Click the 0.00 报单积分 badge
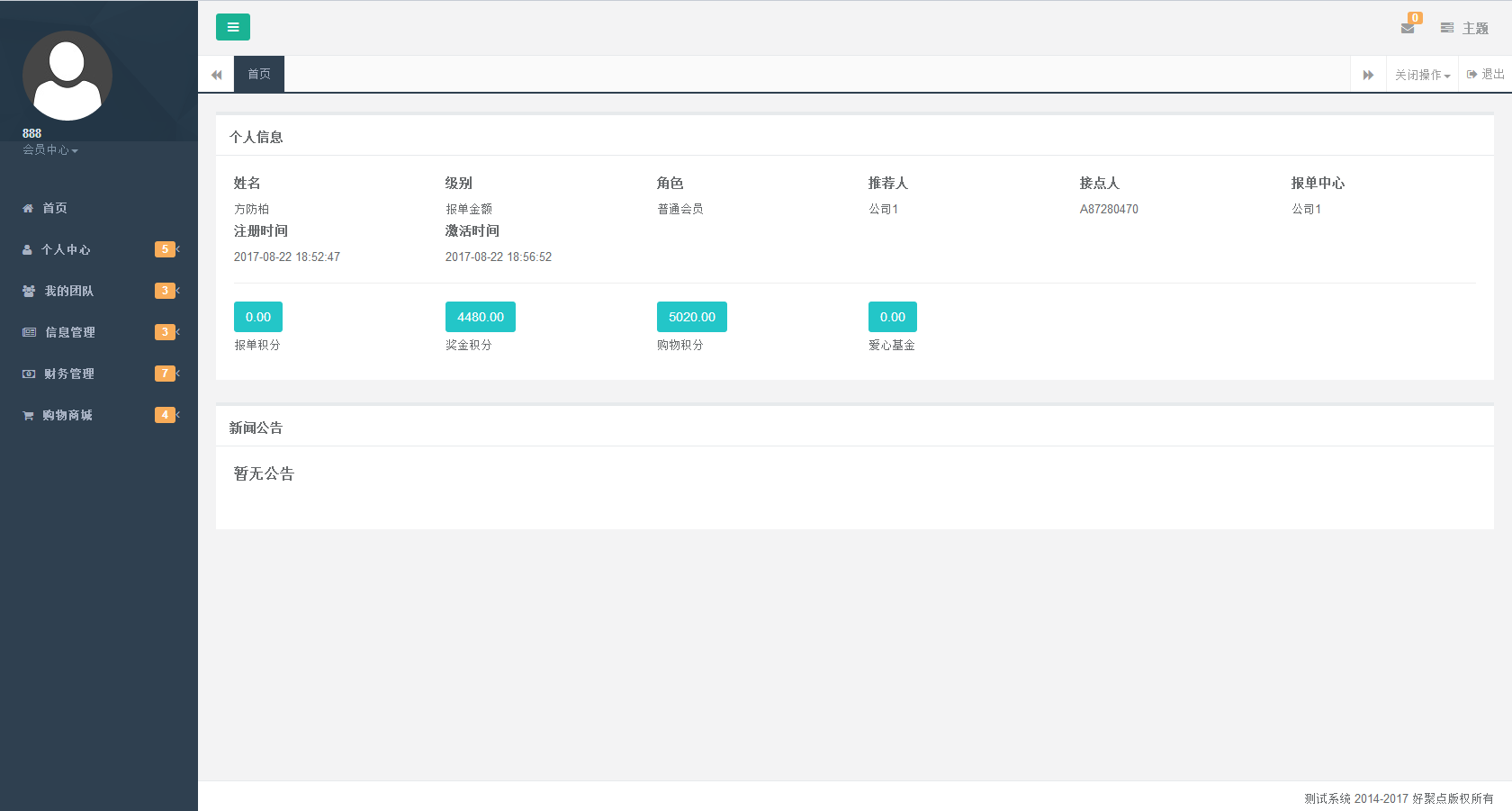1512x811 pixels. (257, 317)
